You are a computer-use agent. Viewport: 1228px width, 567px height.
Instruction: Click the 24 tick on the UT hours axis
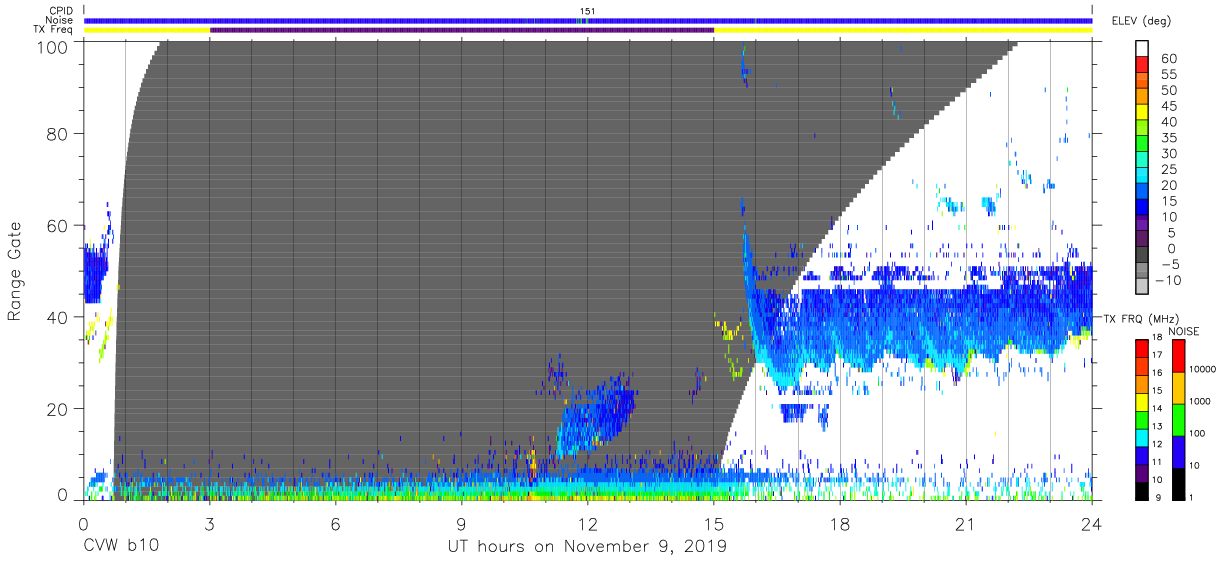pyautogui.click(x=1092, y=524)
